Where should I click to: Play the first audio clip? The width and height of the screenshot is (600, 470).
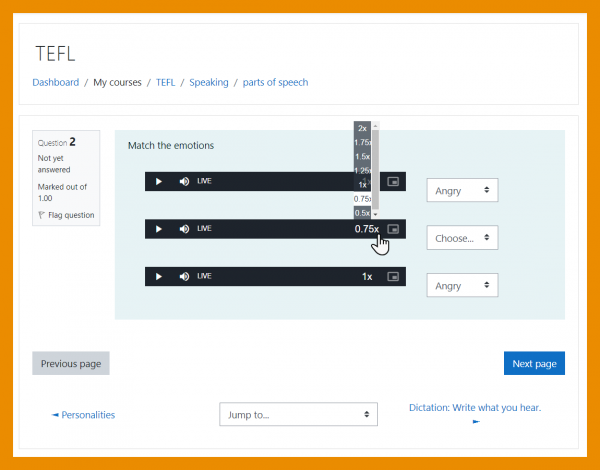pos(159,181)
